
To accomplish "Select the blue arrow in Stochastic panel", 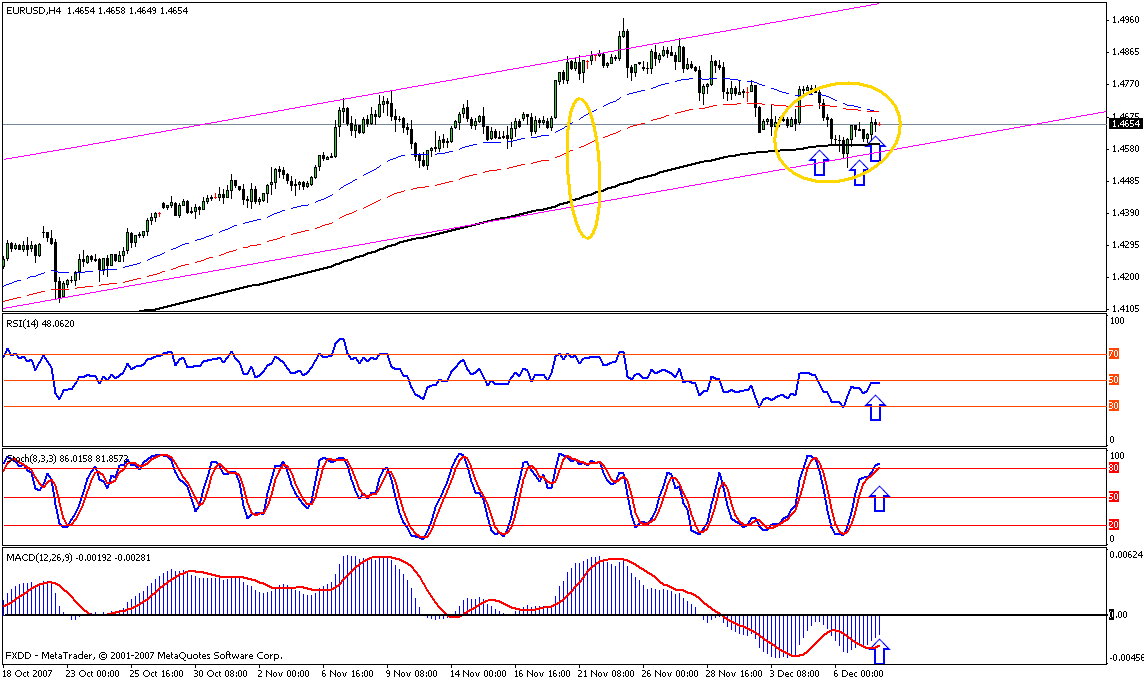I will [x=879, y=499].
